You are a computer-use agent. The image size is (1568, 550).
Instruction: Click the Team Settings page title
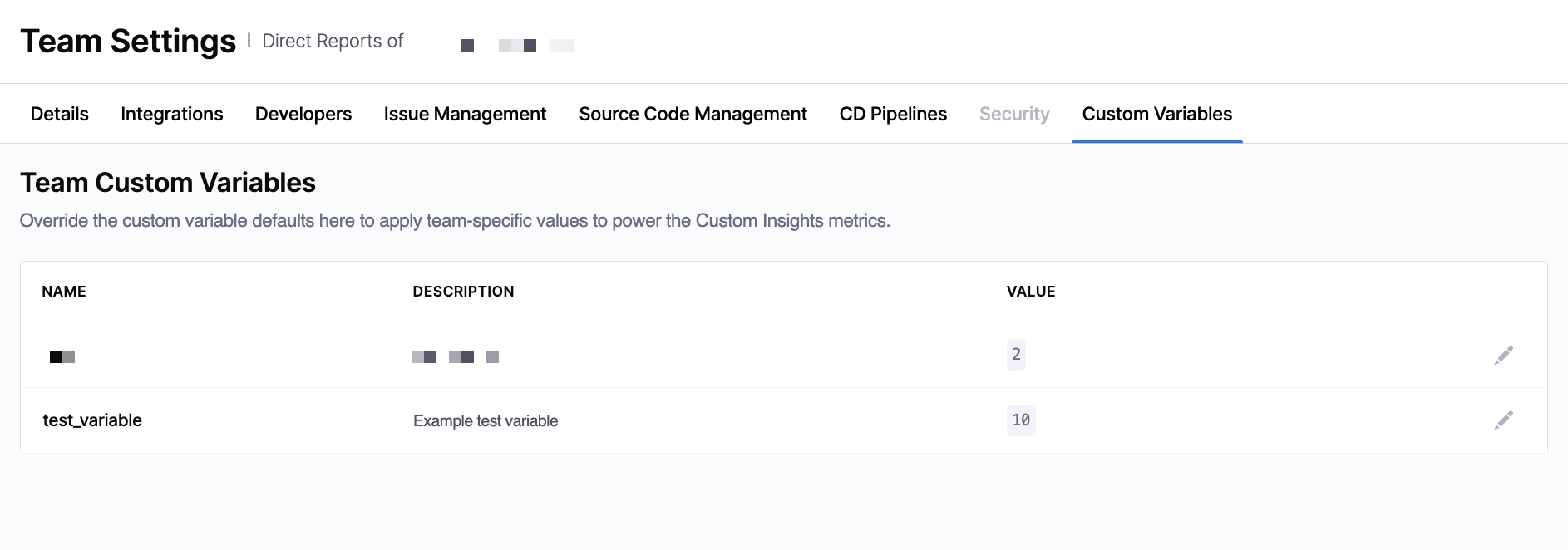coord(128,42)
